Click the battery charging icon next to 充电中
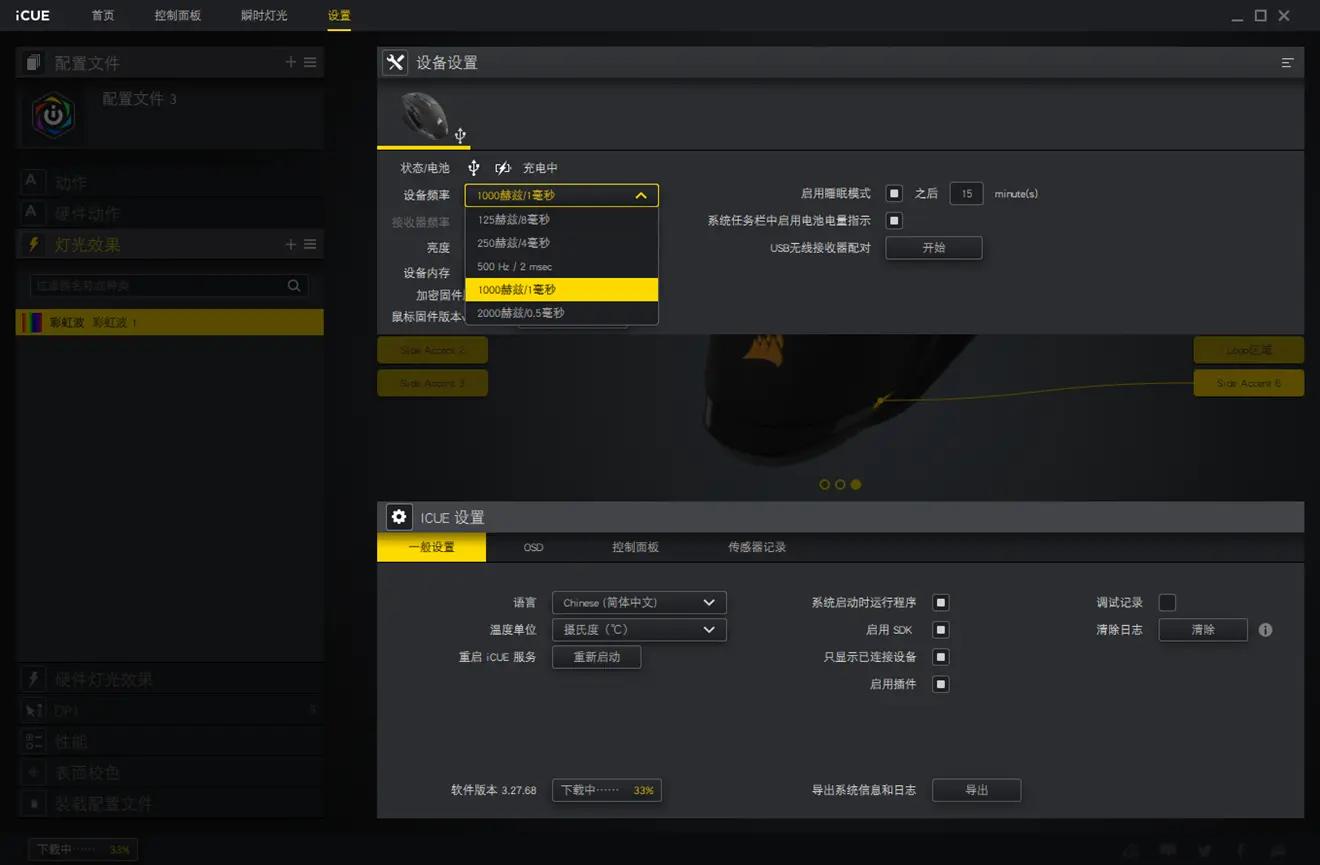The width and height of the screenshot is (1320, 865). 503,168
